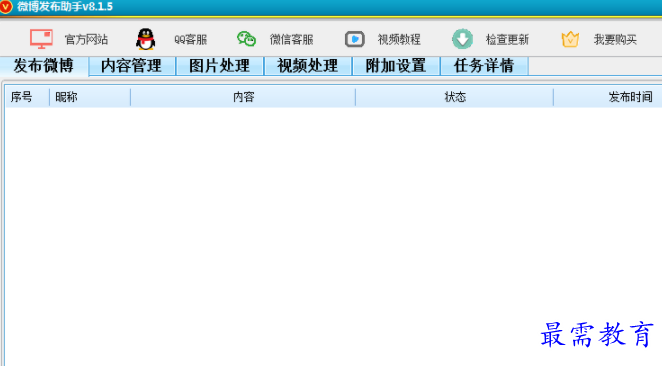Image resolution: width=662 pixels, height=366 pixels.
Task: Open the 官方网站 link
Action: click(x=86, y=40)
